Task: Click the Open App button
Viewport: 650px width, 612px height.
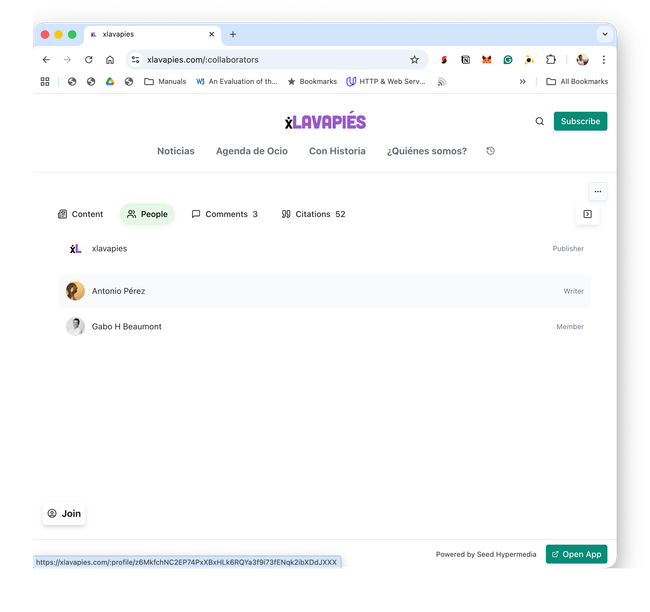Action: click(576, 554)
